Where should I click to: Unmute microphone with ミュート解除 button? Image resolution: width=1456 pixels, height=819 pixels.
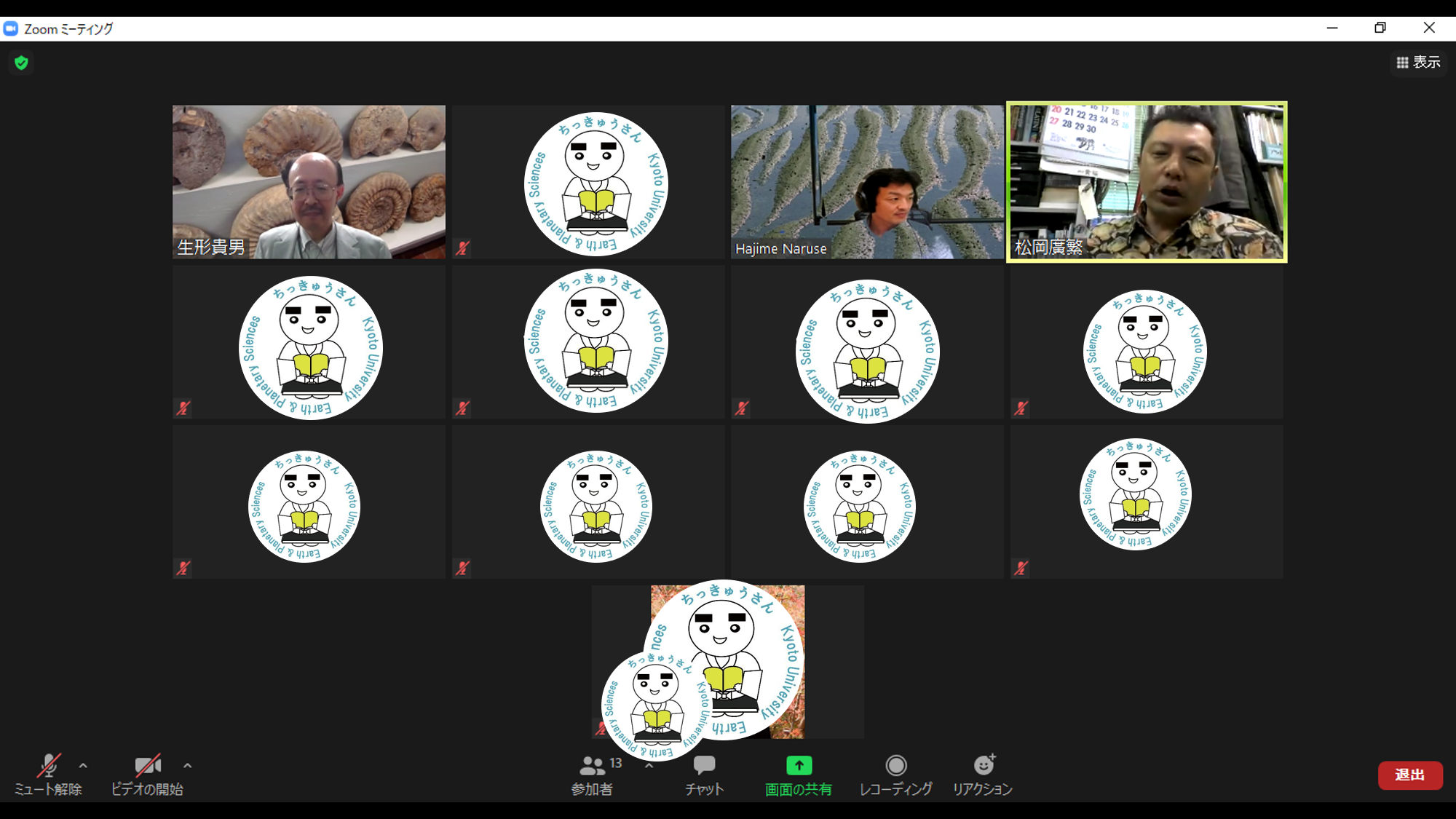click(48, 775)
